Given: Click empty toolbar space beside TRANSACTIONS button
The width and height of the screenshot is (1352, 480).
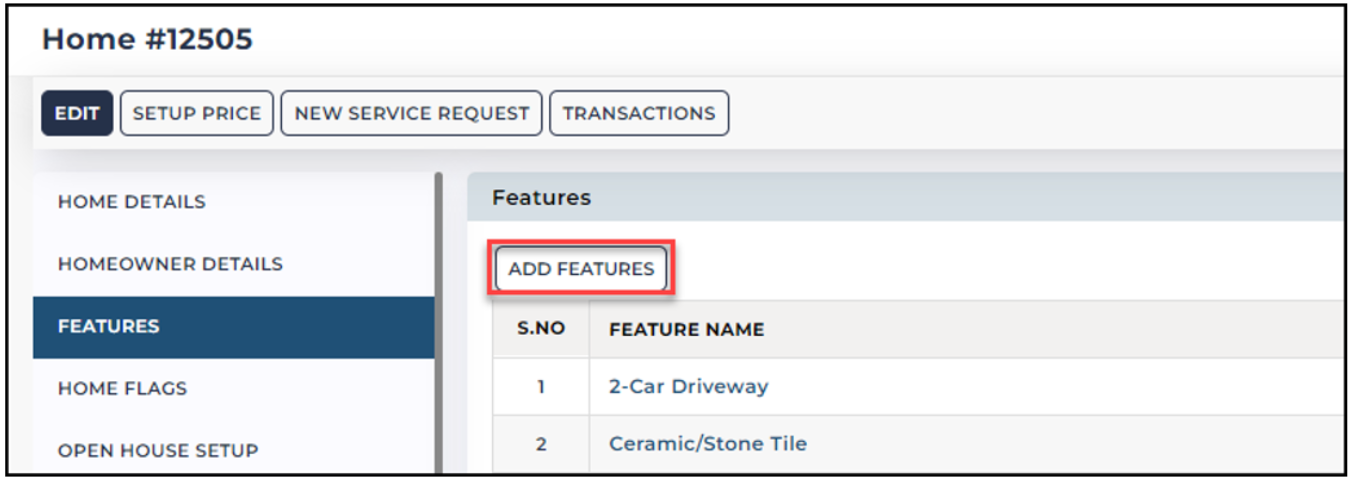Looking at the screenshot, I should coord(1035,113).
